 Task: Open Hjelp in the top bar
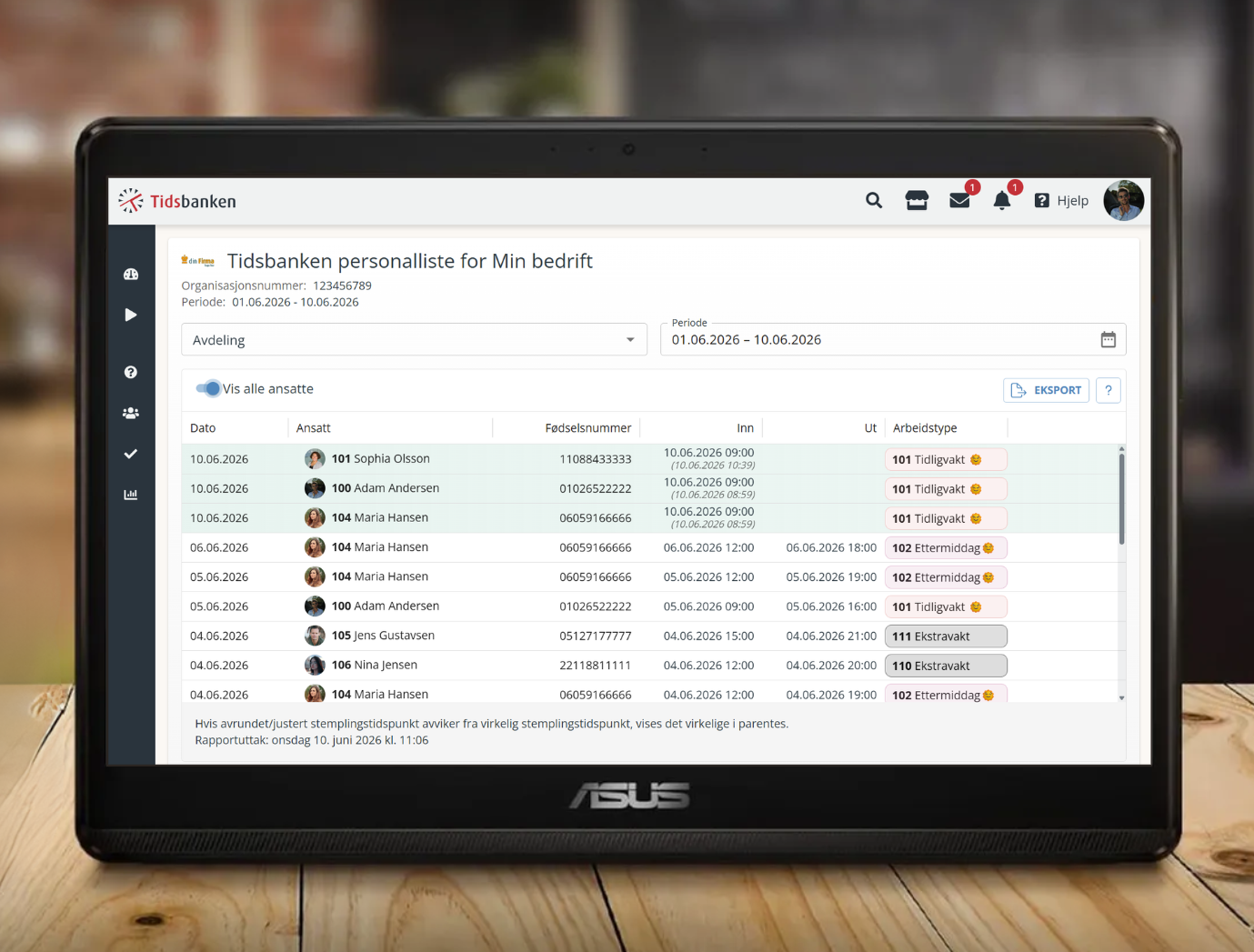click(x=1061, y=201)
